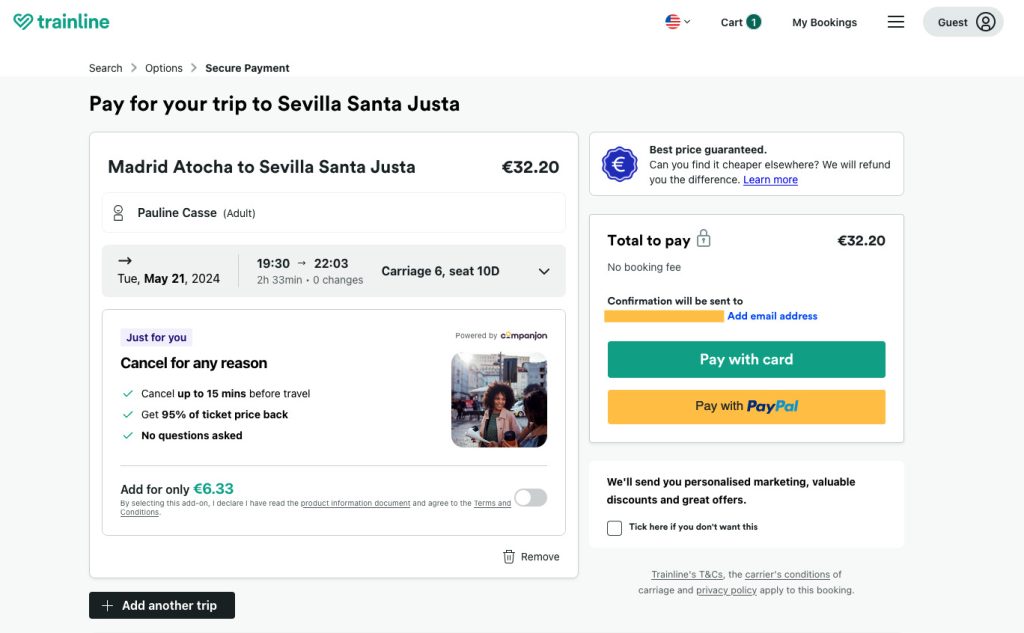Image resolution: width=1024 pixels, height=633 pixels.
Task: Click the Pay with card button
Action: tap(746, 359)
